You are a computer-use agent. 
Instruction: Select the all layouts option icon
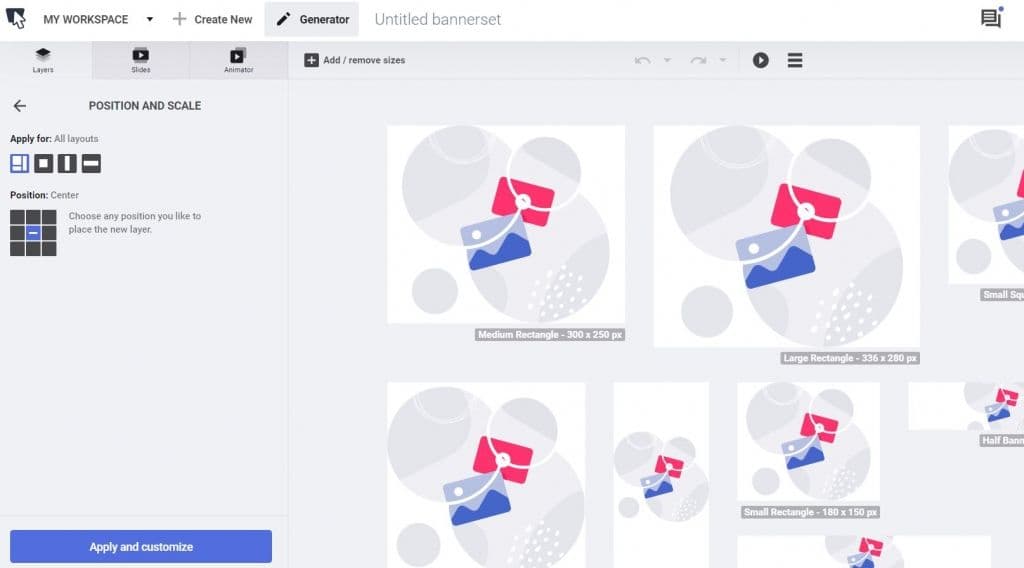pyautogui.click(x=20, y=163)
